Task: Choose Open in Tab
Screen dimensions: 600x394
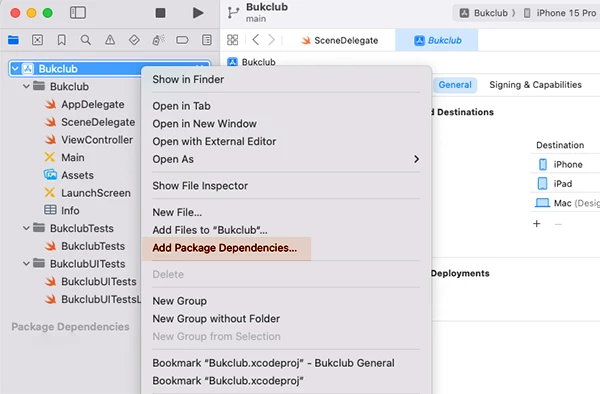Action: (x=286, y=106)
